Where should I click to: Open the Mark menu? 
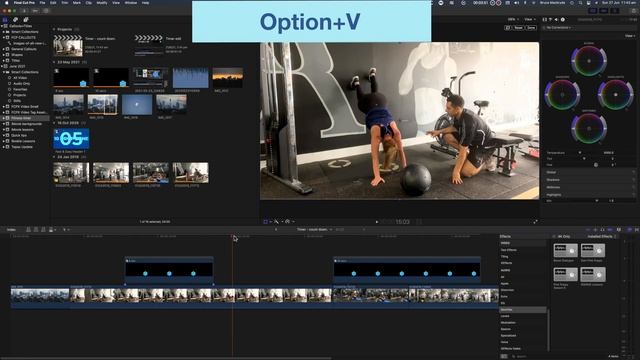click(76, 3)
